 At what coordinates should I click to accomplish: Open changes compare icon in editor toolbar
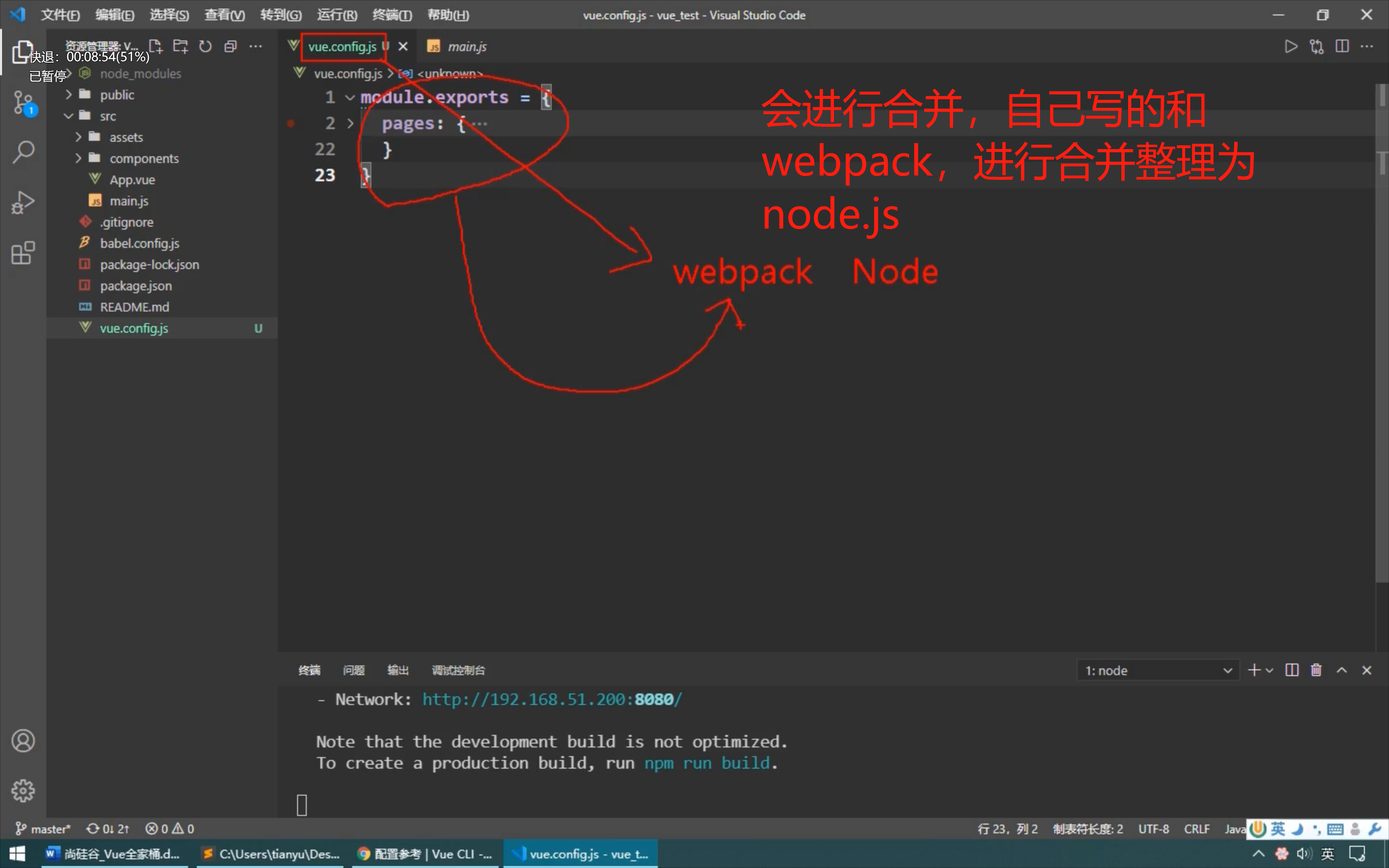pos(1316,46)
